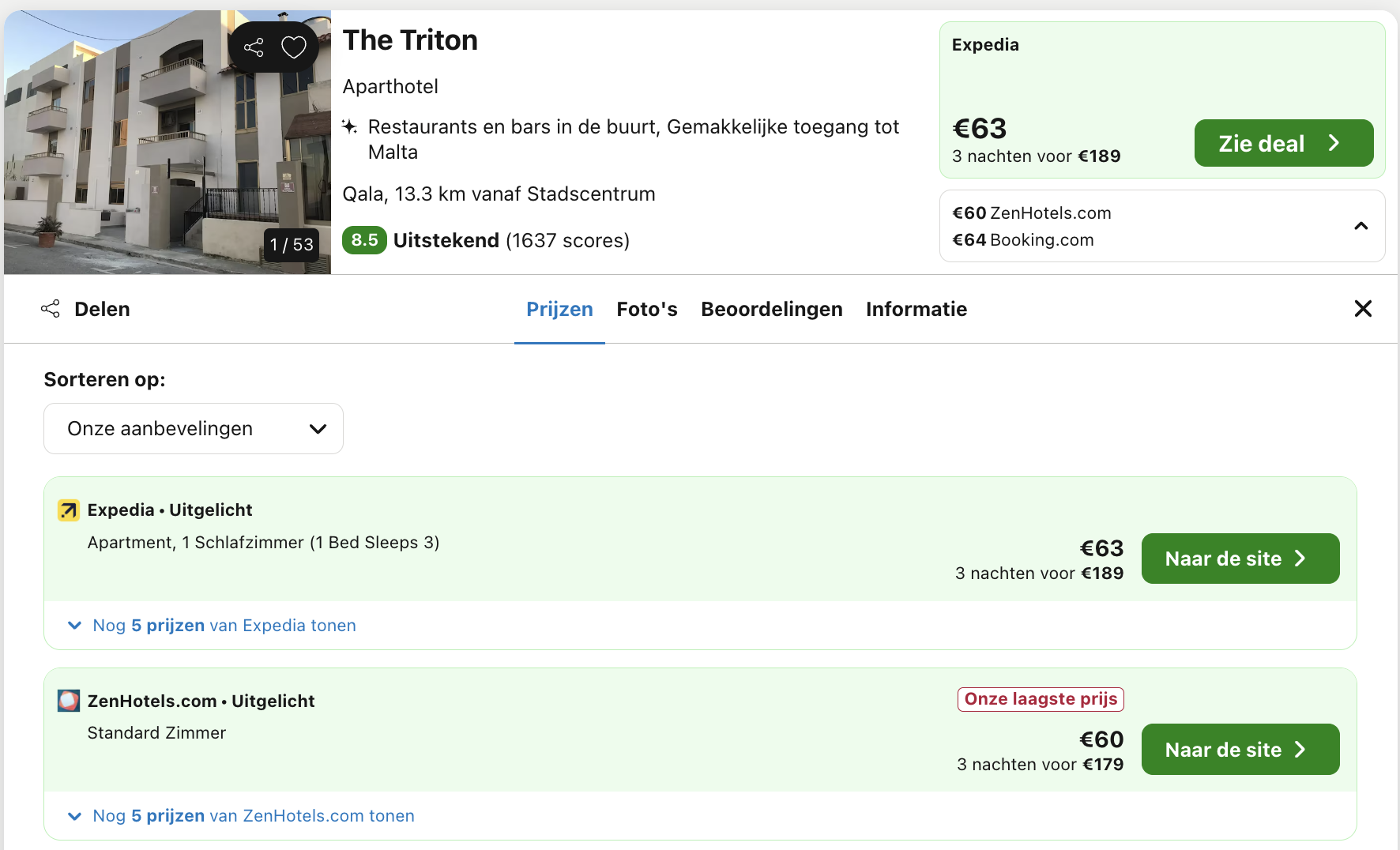Open the Beoordelingen tab
The width and height of the screenshot is (1400, 850).
772,309
